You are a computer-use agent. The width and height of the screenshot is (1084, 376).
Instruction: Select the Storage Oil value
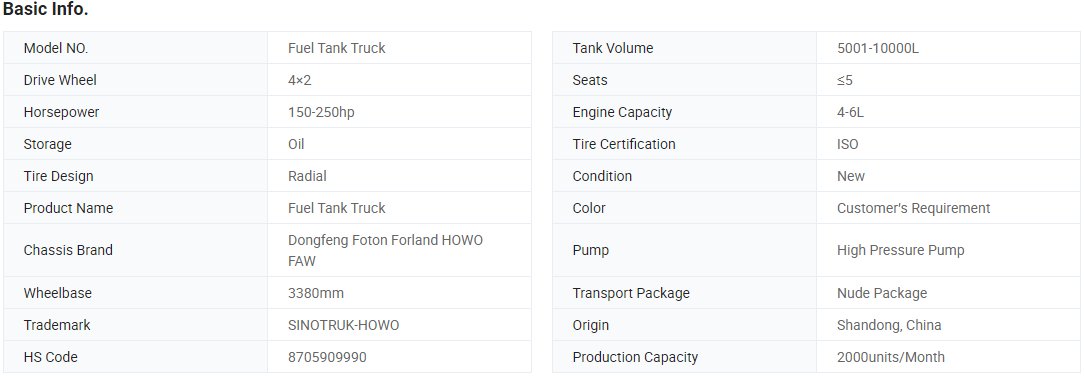pyautogui.click(x=296, y=144)
